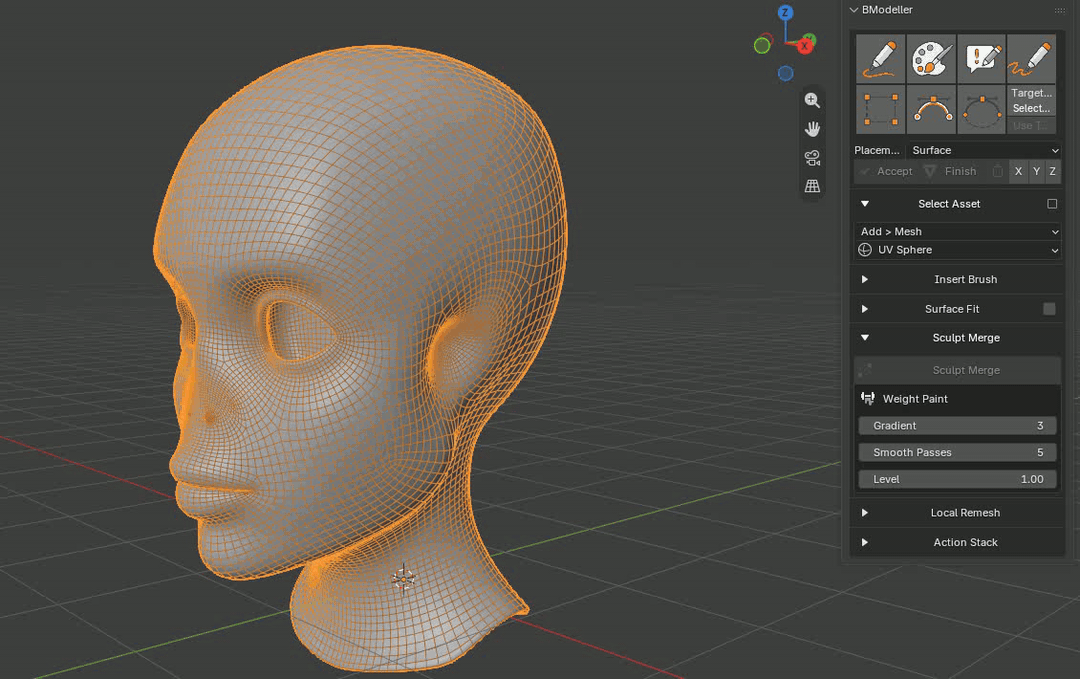Click the UV Sphere globe icon

click(865, 250)
